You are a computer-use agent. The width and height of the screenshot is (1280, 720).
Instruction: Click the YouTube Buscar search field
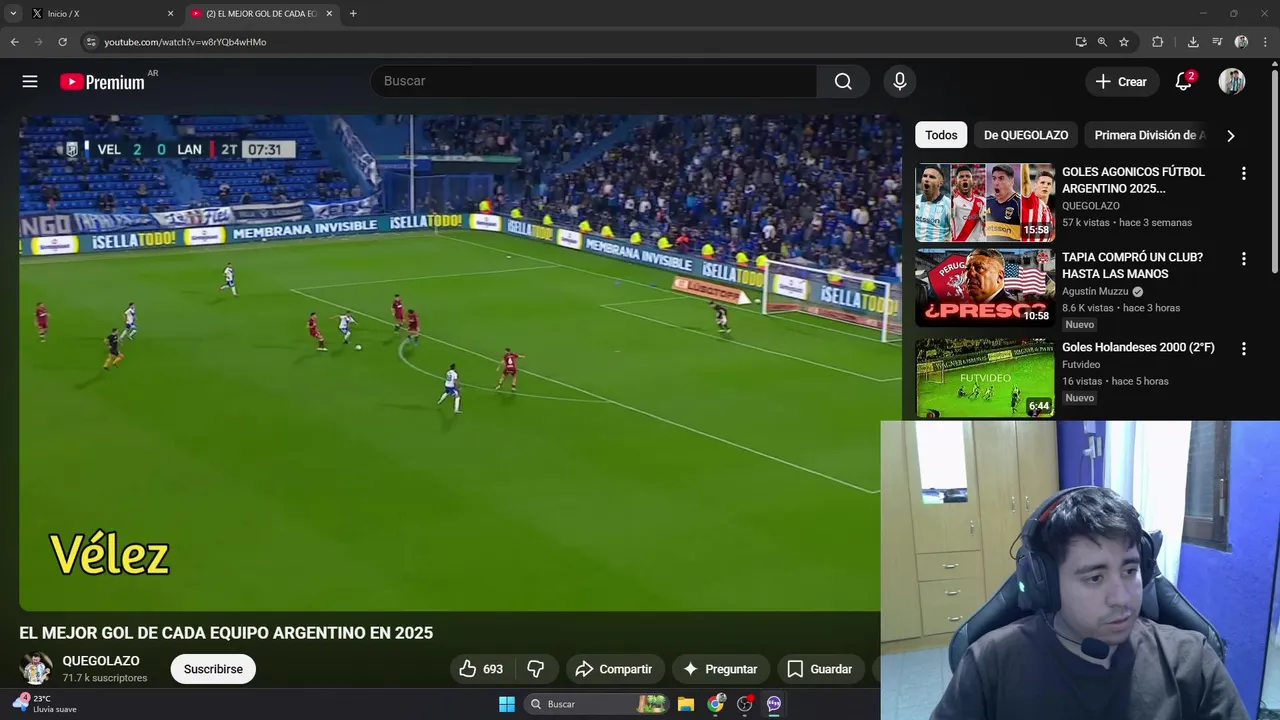(594, 81)
